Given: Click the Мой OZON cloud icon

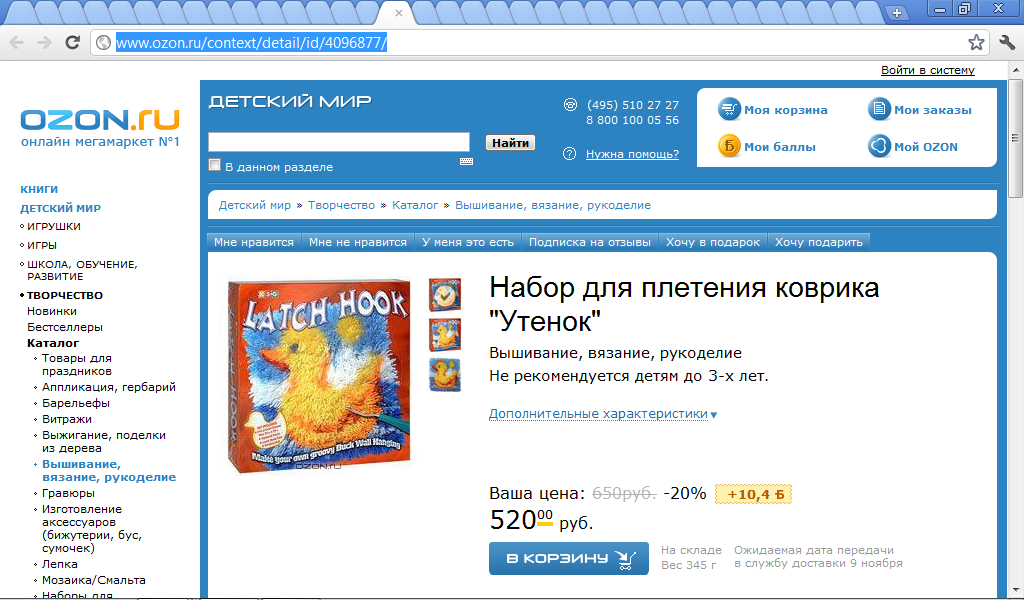Looking at the screenshot, I should pos(879,146).
